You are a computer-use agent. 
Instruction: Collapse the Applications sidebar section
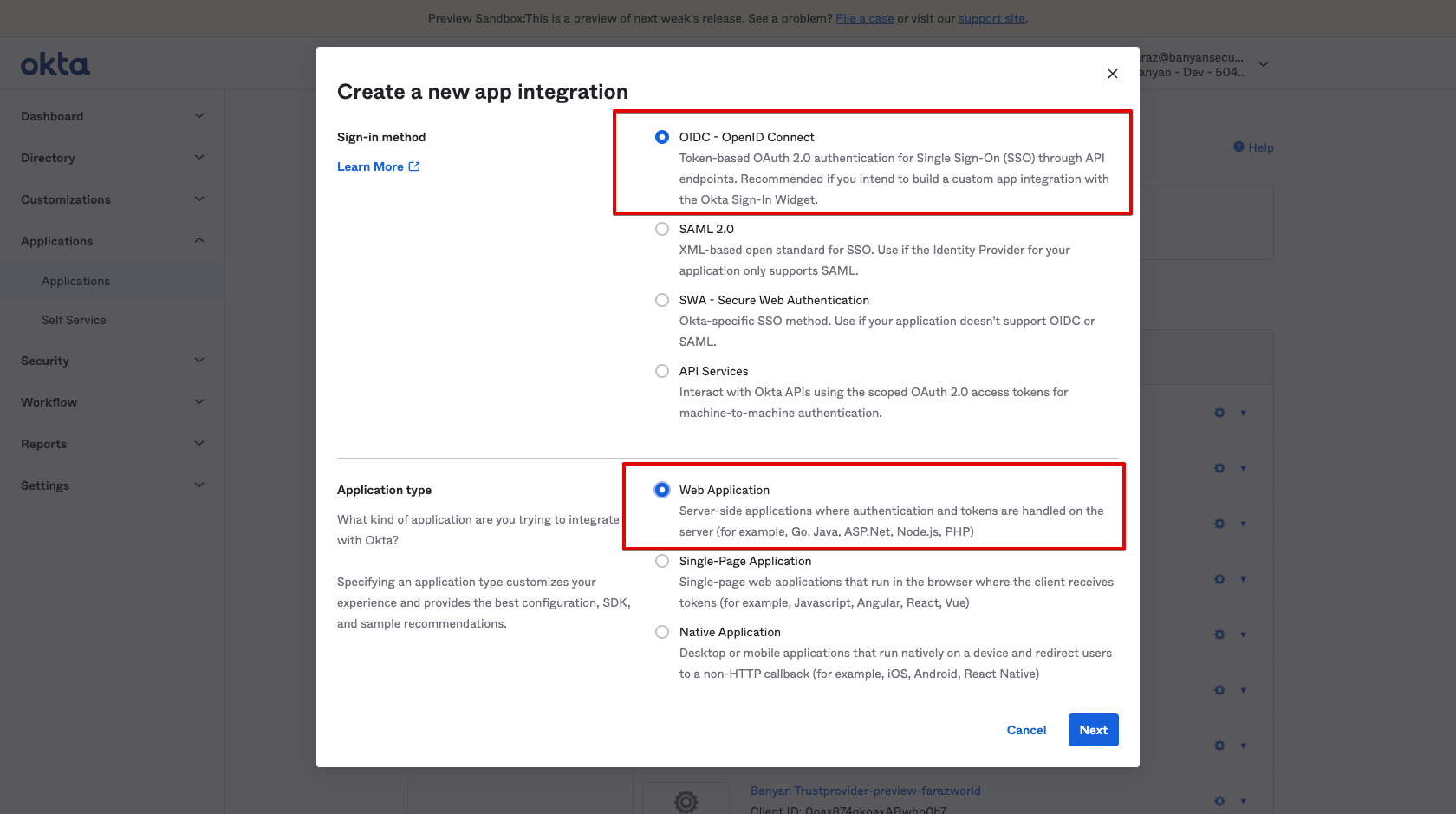click(x=199, y=241)
